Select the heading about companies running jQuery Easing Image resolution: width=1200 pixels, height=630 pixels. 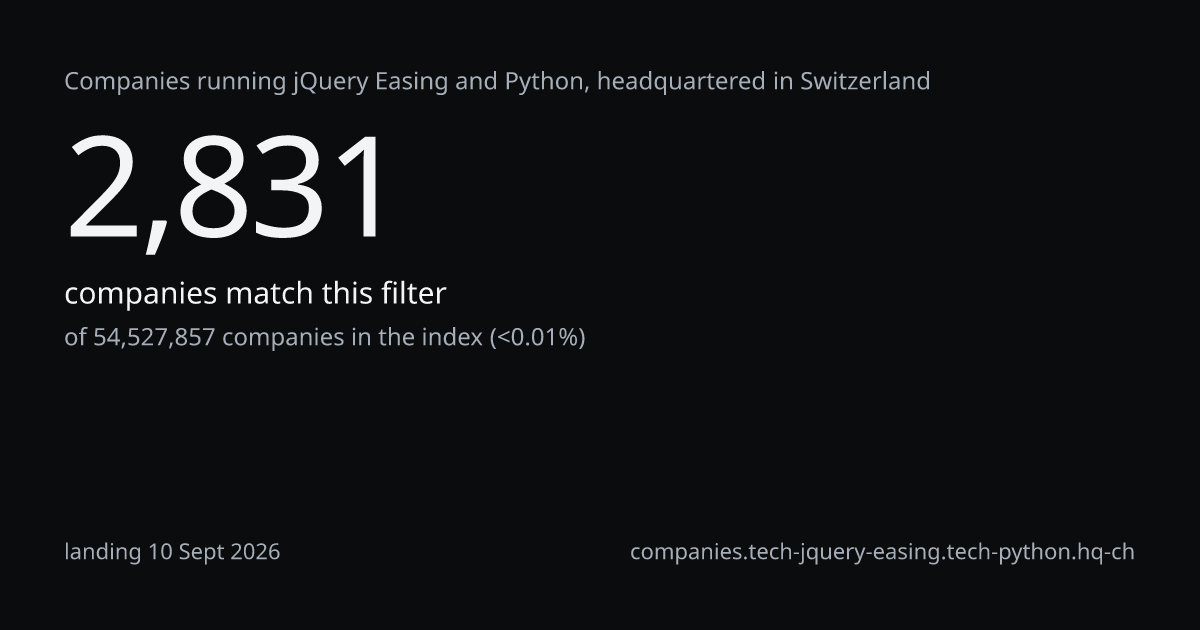[x=497, y=82]
